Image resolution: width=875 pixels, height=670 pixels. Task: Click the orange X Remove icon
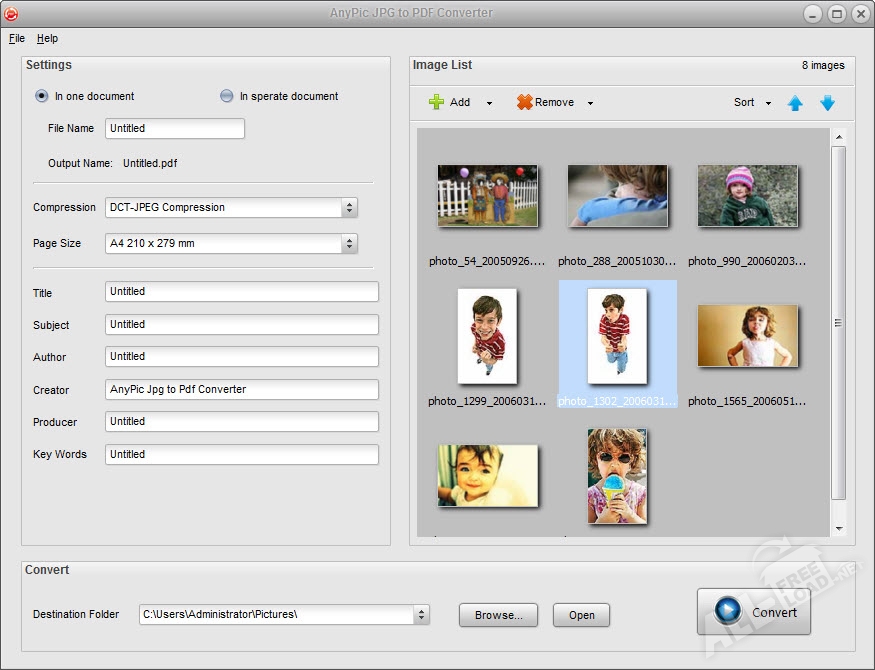pyautogui.click(x=525, y=102)
